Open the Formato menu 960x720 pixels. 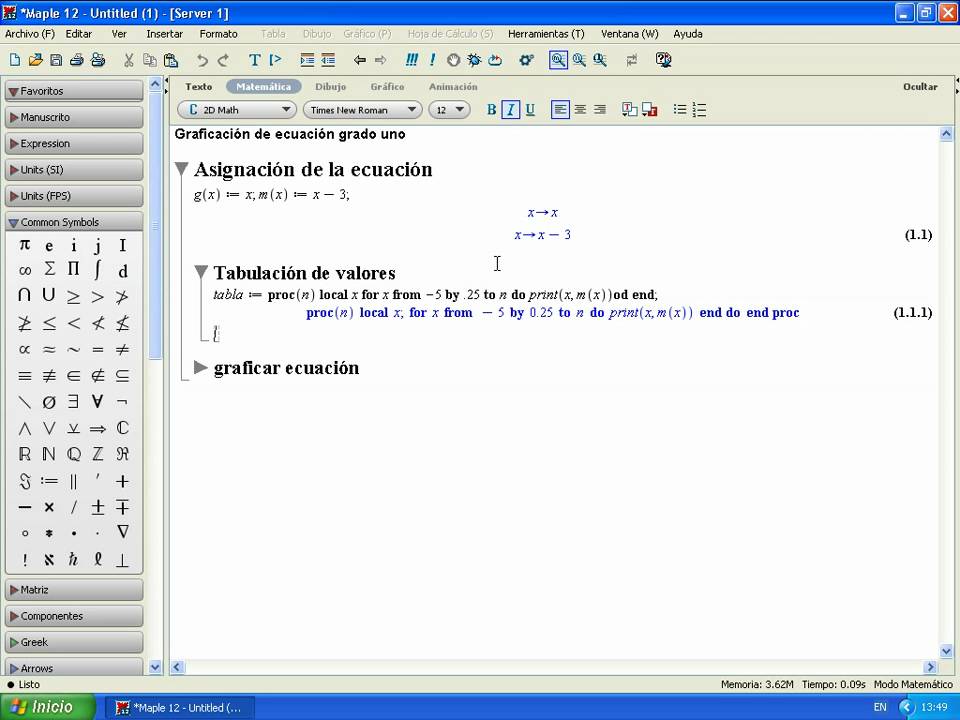(219, 34)
